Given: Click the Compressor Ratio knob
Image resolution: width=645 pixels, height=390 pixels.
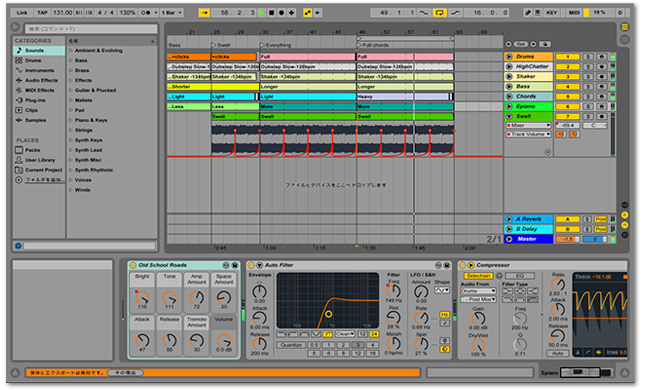Looking at the screenshot, I should pyautogui.click(x=558, y=284).
